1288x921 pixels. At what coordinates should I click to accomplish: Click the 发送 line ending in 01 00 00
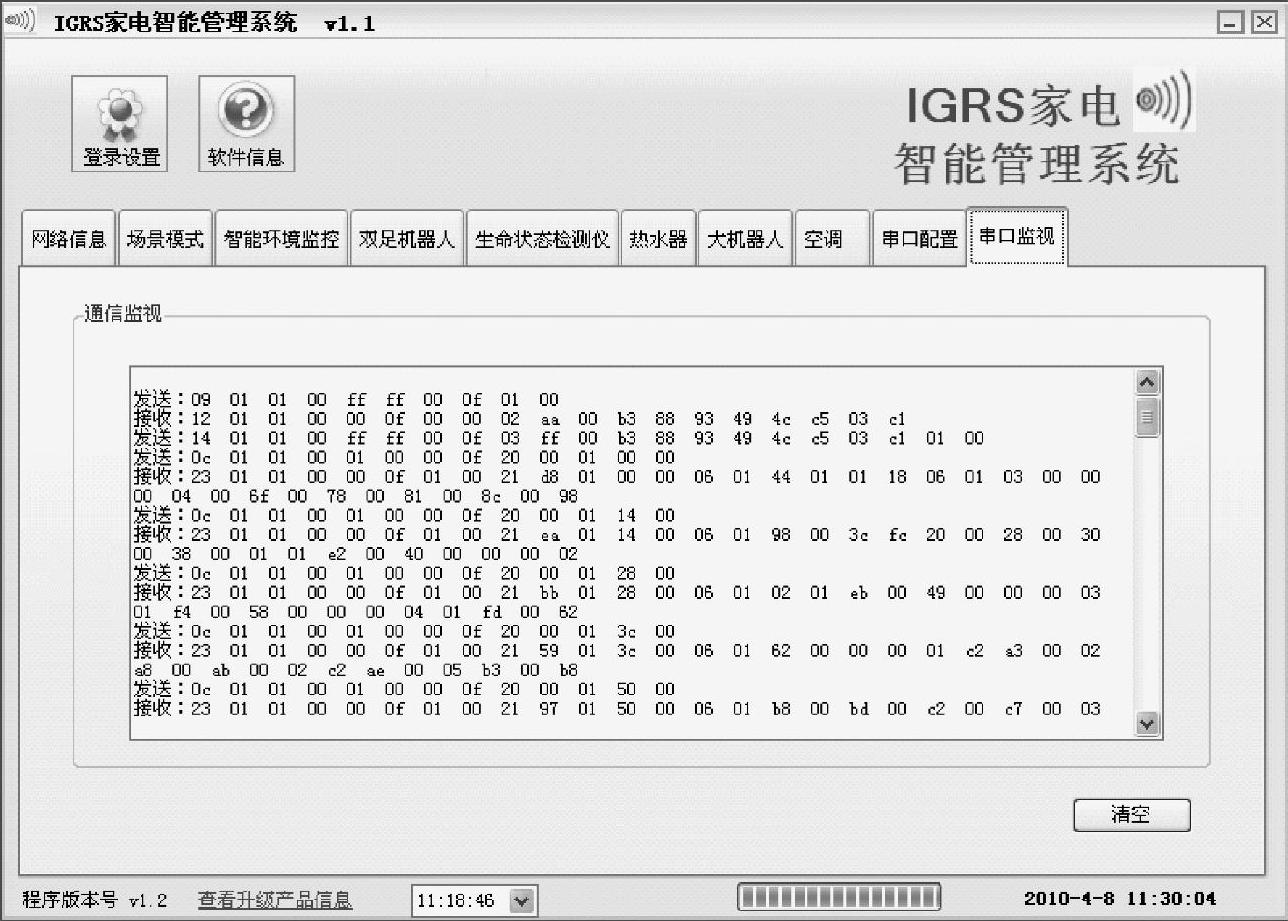[405, 458]
